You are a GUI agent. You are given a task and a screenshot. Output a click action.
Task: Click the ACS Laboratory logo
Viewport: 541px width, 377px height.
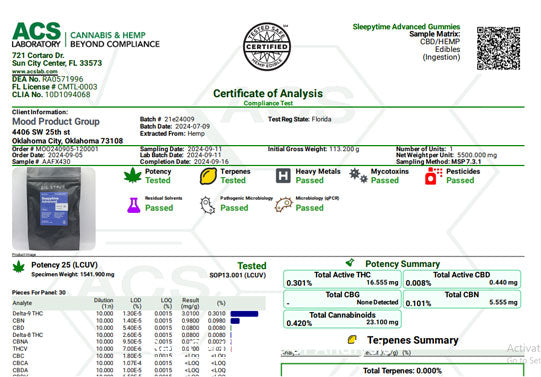click(x=86, y=35)
